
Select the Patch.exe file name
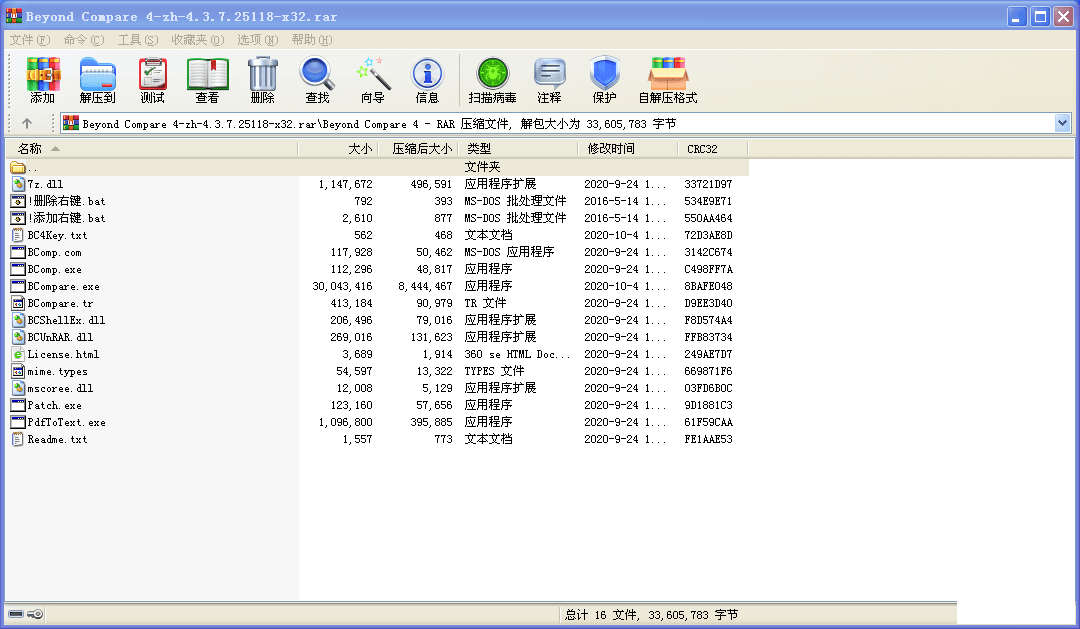(54, 405)
